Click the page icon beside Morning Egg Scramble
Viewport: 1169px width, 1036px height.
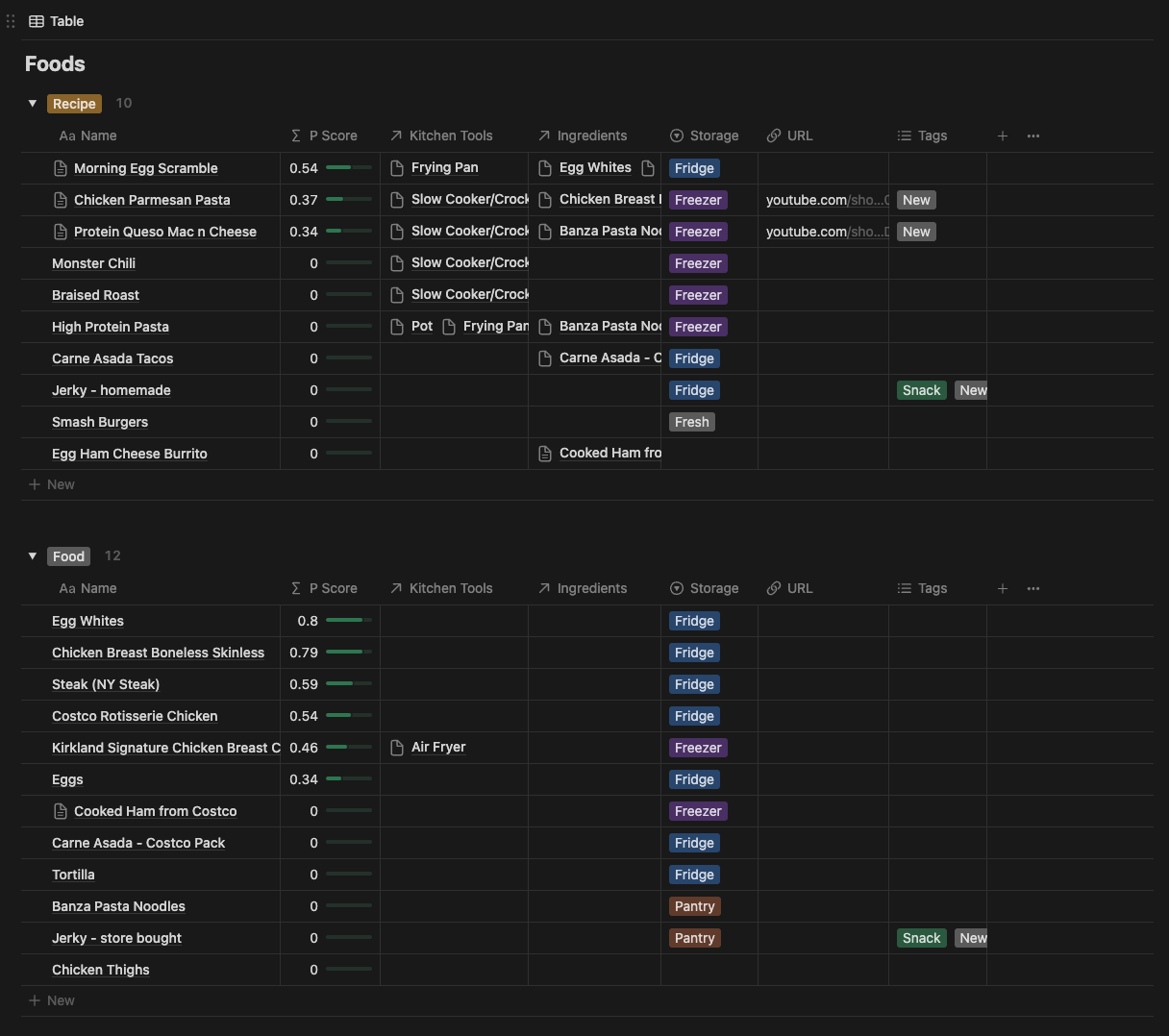(x=61, y=168)
